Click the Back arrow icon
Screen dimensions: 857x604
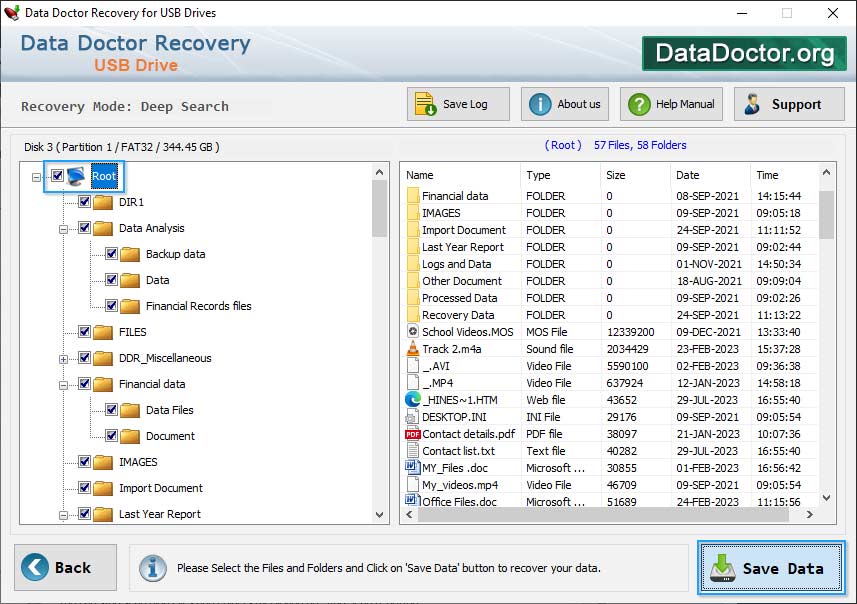[35, 567]
